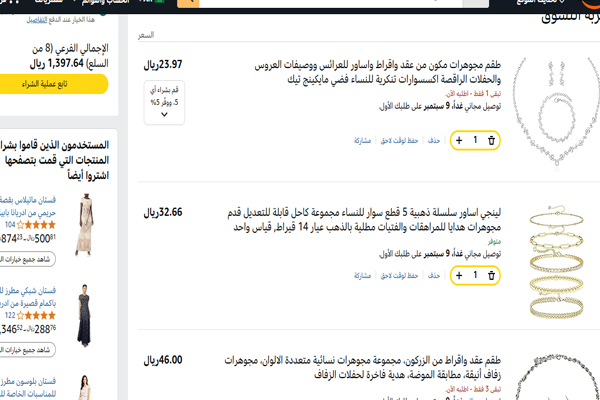600x400 pixels.
Task: Open the 'فستان ماتيلاس' recommended dress link
Action: (28, 206)
